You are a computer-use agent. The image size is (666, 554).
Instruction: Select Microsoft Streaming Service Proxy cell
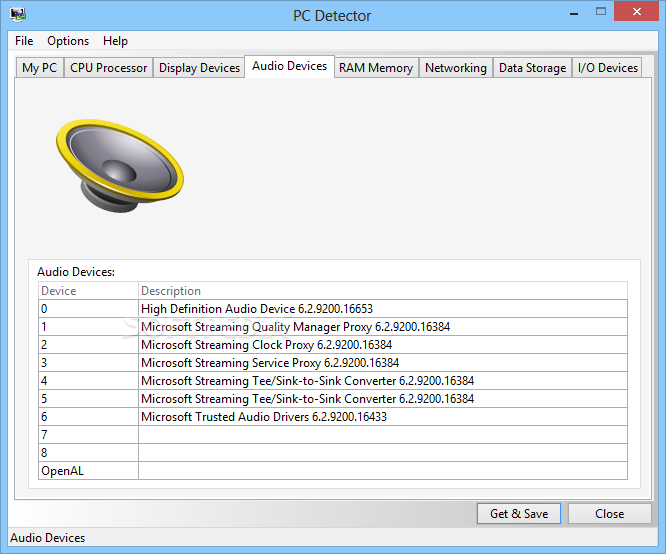click(x=383, y=363)
